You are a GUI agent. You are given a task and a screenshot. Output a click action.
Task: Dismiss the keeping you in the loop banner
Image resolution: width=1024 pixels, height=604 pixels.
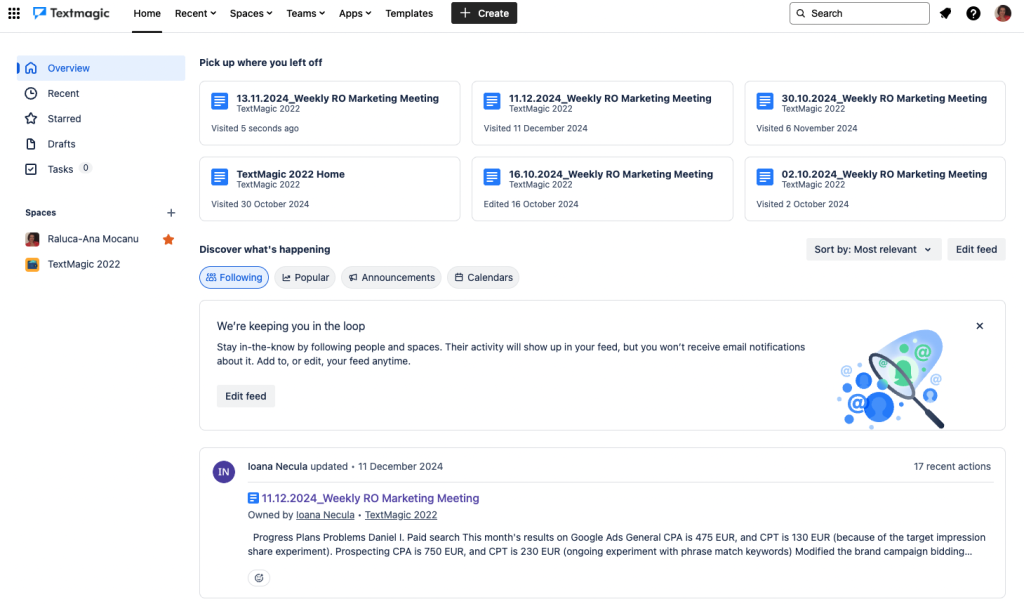tap(980, 326)
